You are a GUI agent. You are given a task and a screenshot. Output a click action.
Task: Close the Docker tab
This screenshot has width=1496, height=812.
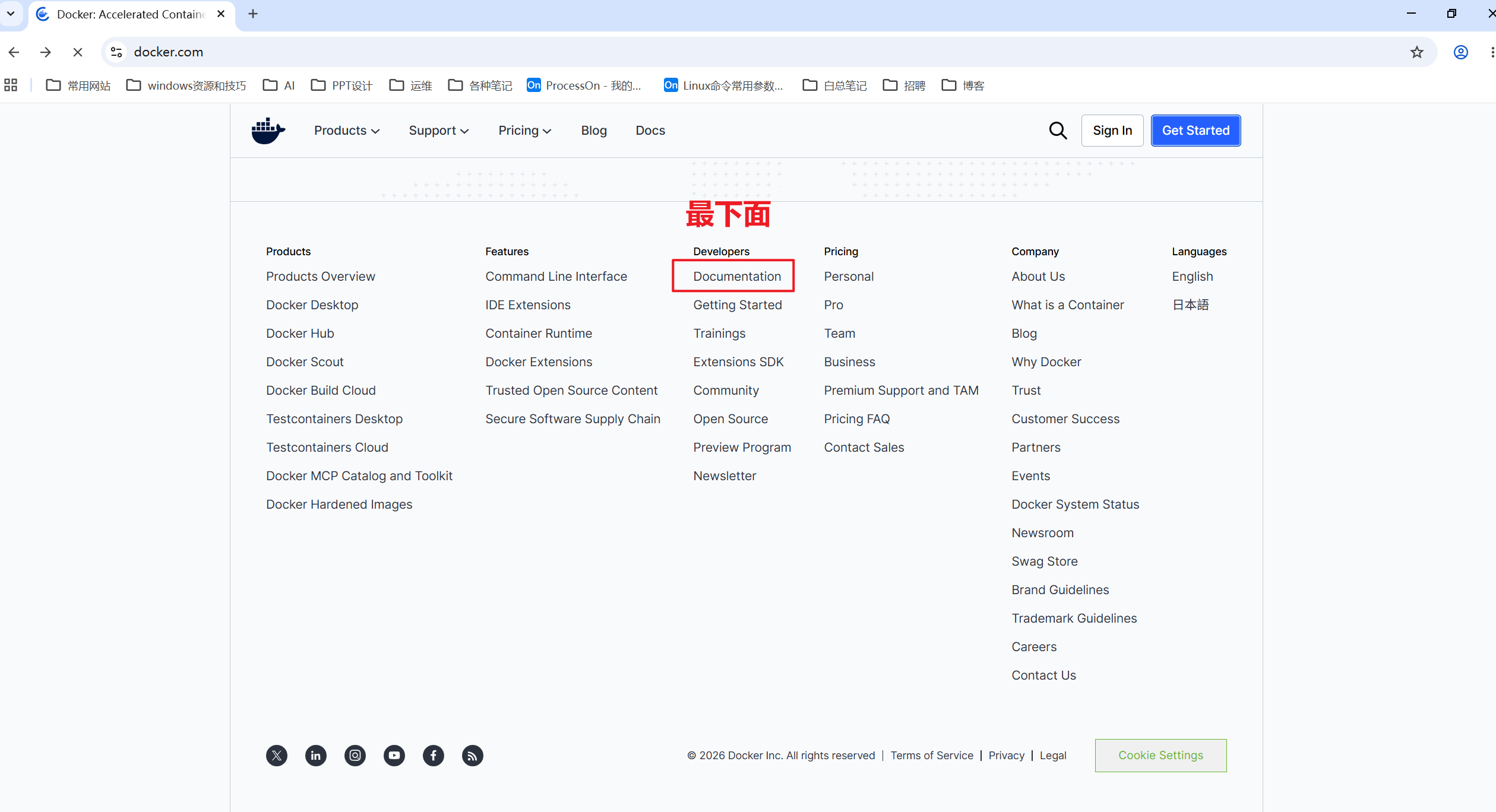click(221, 14)
